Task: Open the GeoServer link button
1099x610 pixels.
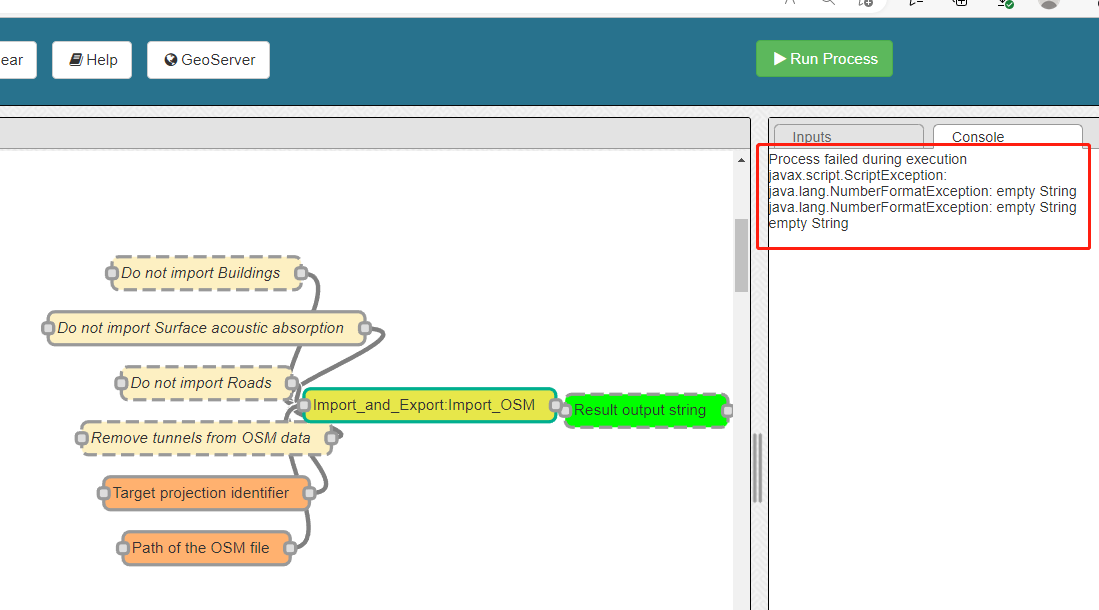Action: pos(208,60)
